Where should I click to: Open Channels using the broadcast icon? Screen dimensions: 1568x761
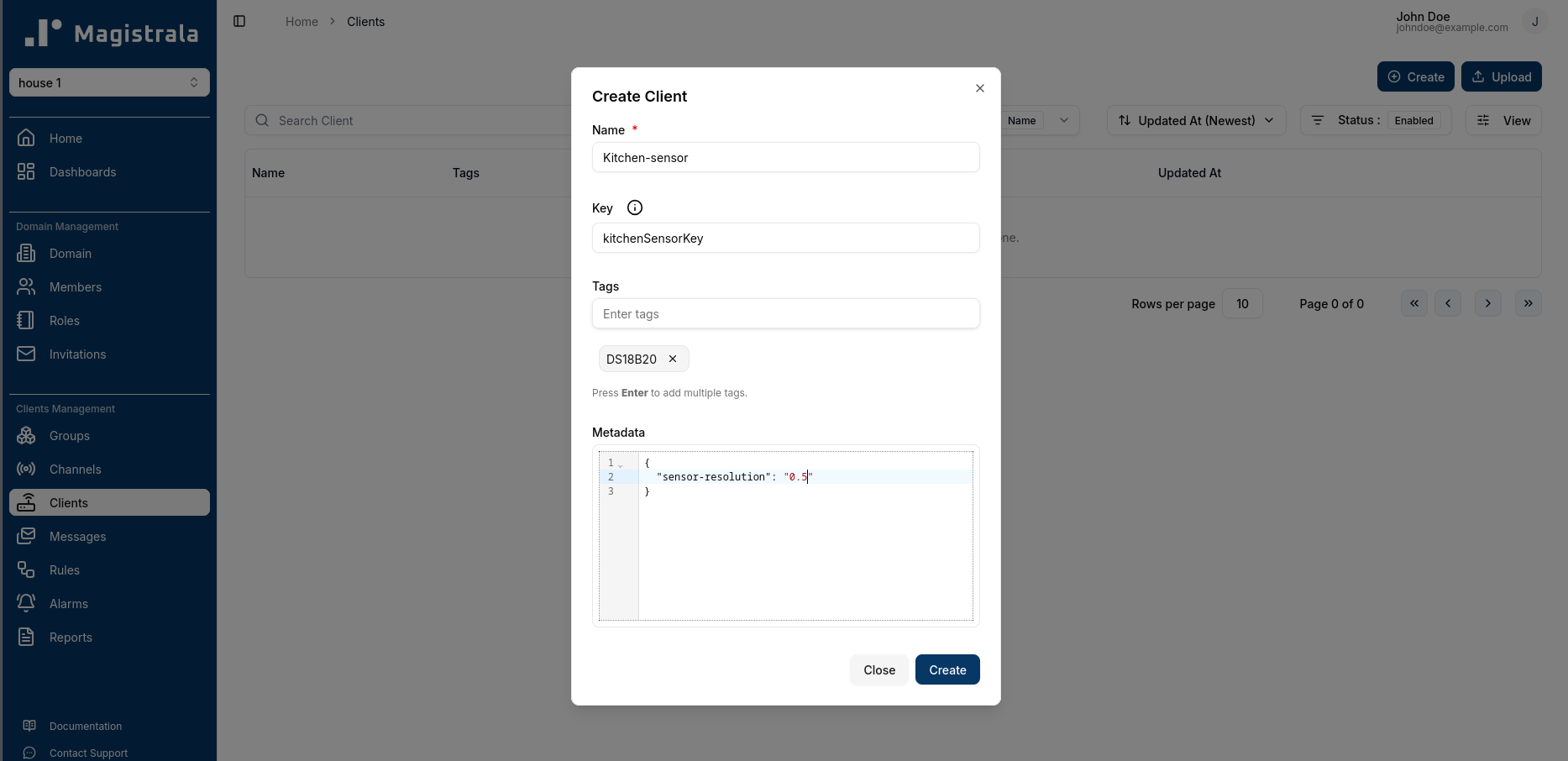coord(27,469)
